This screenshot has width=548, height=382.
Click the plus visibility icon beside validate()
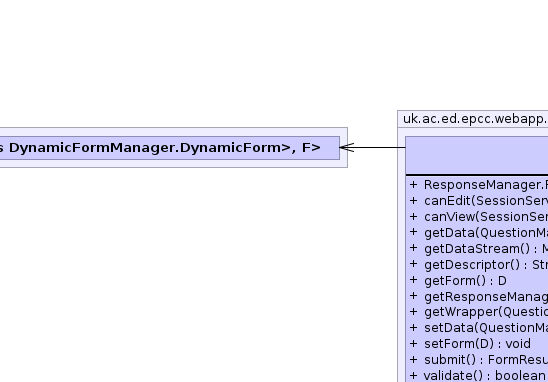coord(413,375)
